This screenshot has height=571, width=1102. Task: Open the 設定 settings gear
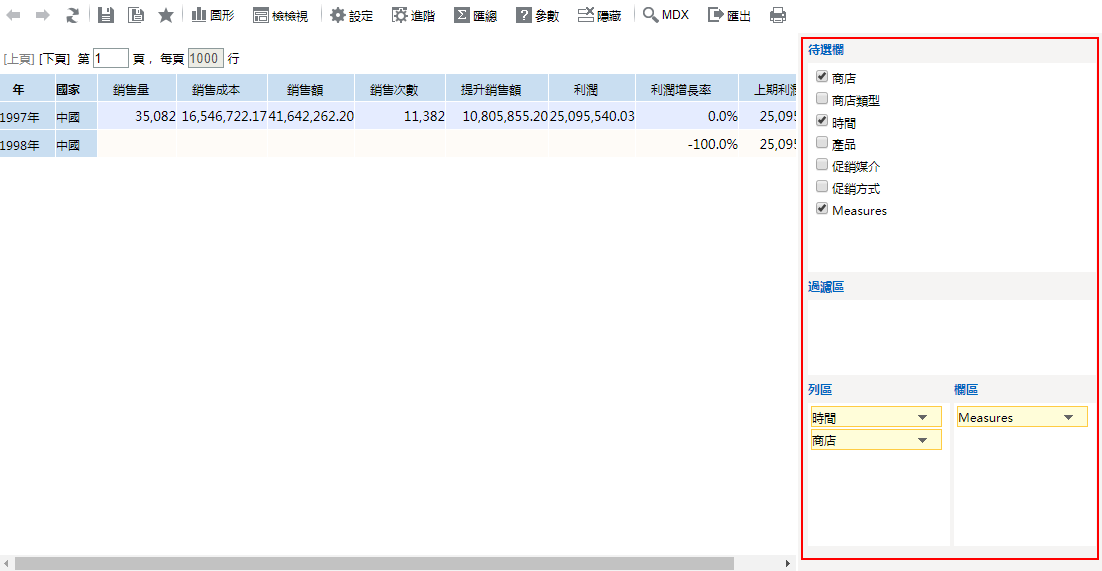351,16
